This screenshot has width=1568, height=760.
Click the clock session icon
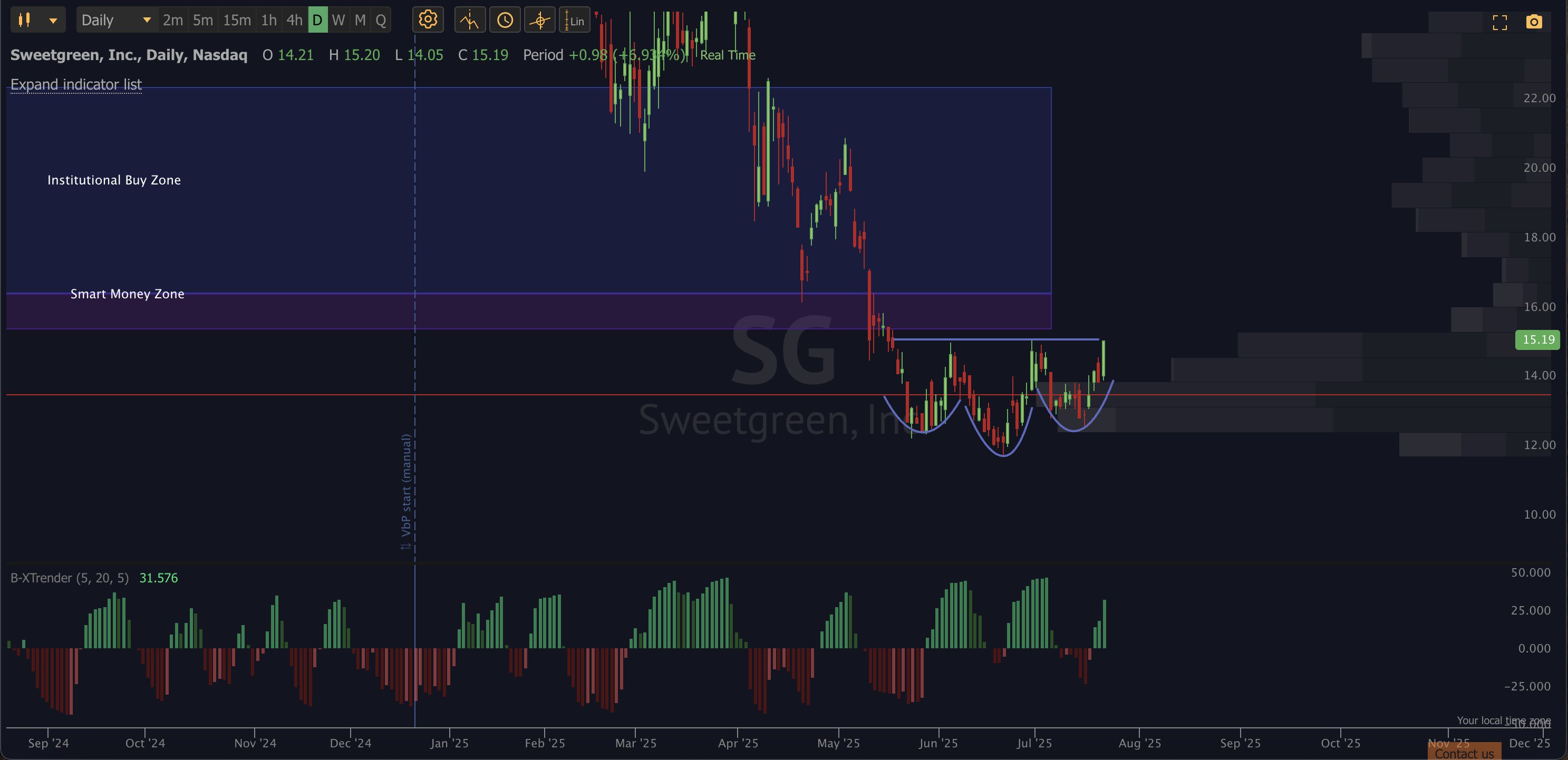point(505,20)
